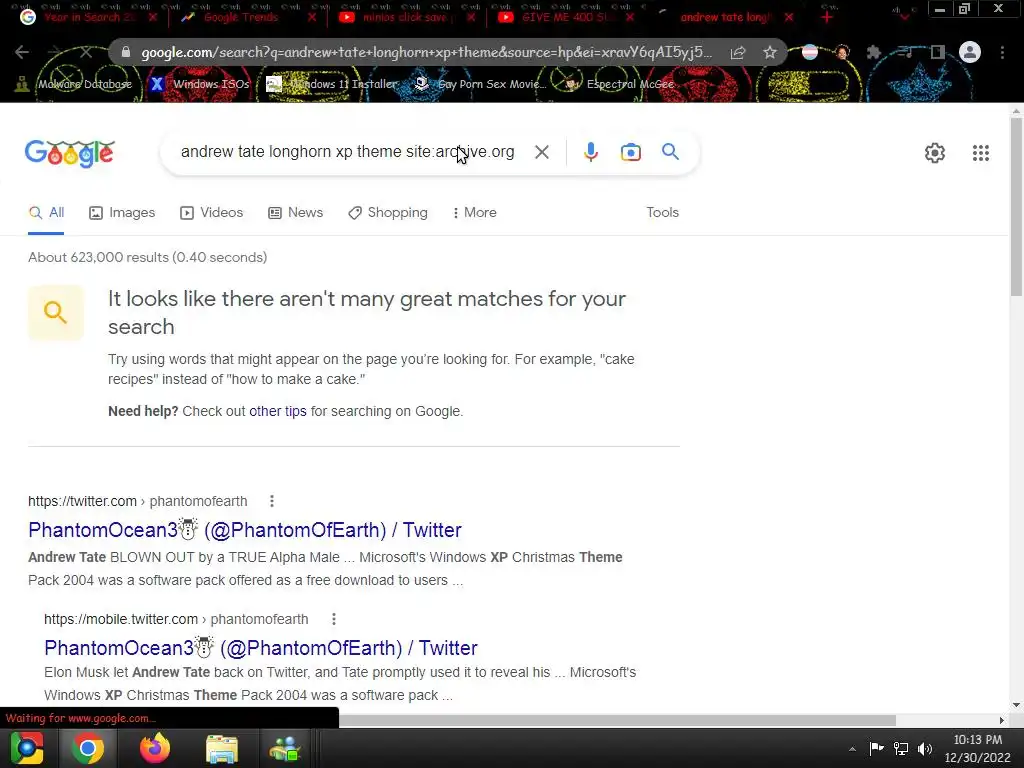The image size is (1024, 768).
Task: Open Windows Live Messenger taskbar icon
Action: click(285, 748)
